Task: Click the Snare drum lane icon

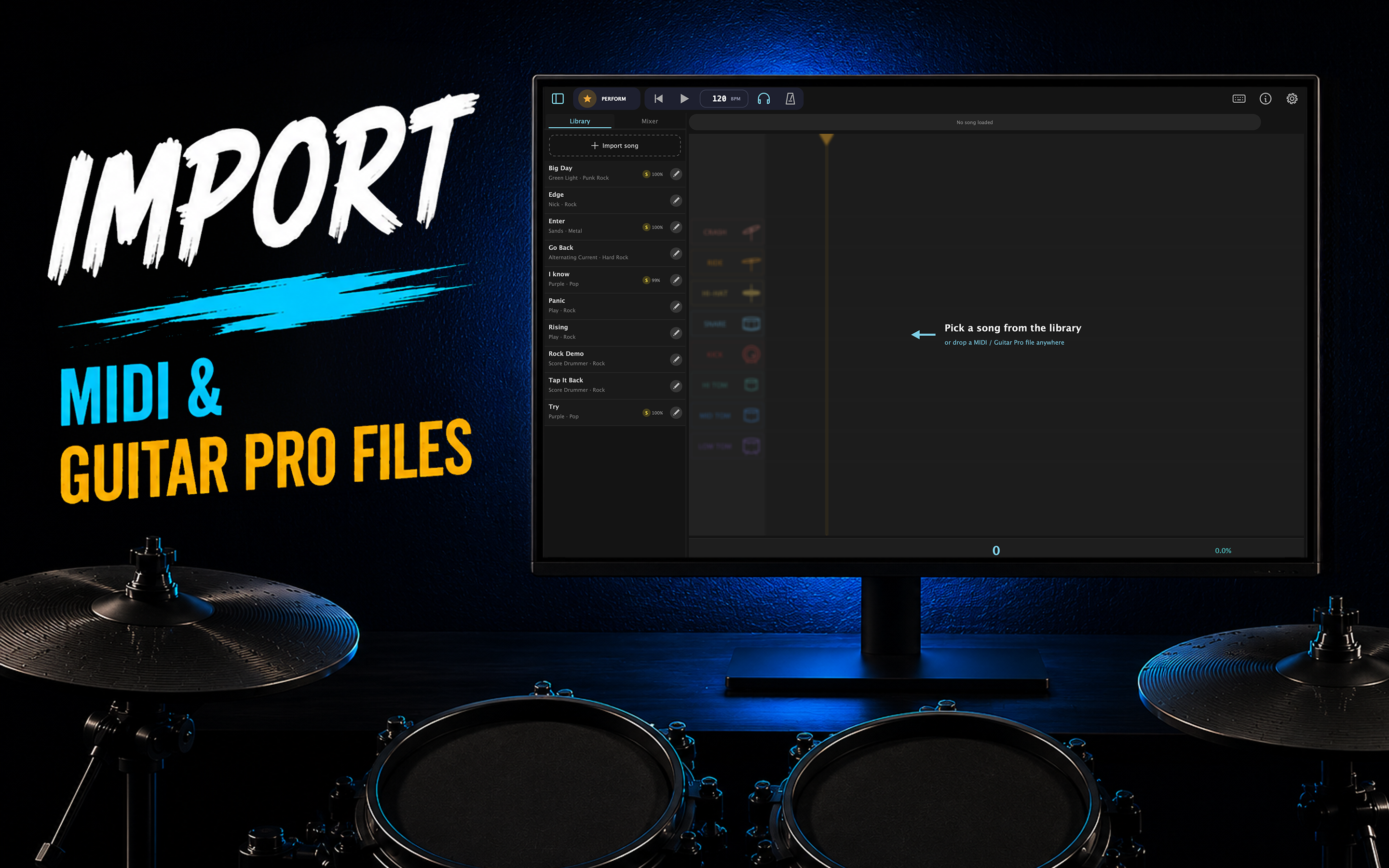Action: (751, 324)
